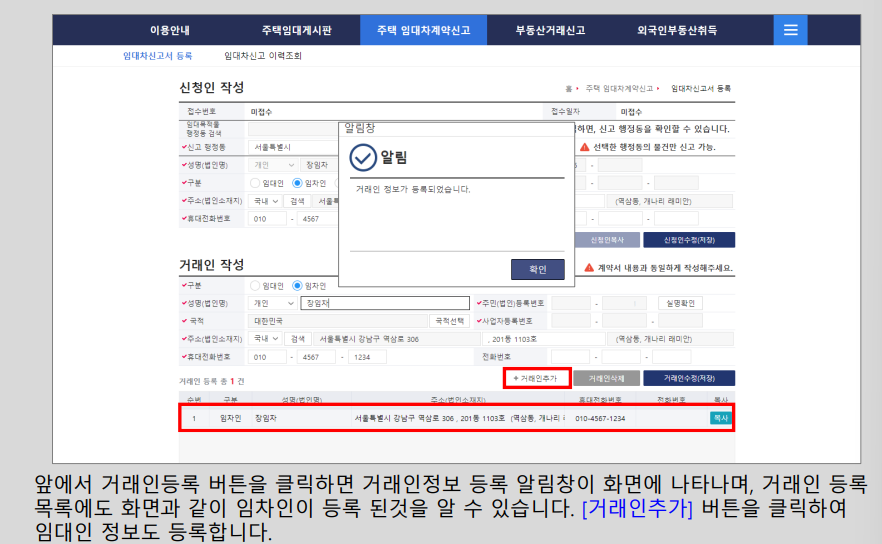The height and width of the screenshot is (544, 882).
Task: Click the 1234 mobile number field in 거래인 작성
Action: 367,357
